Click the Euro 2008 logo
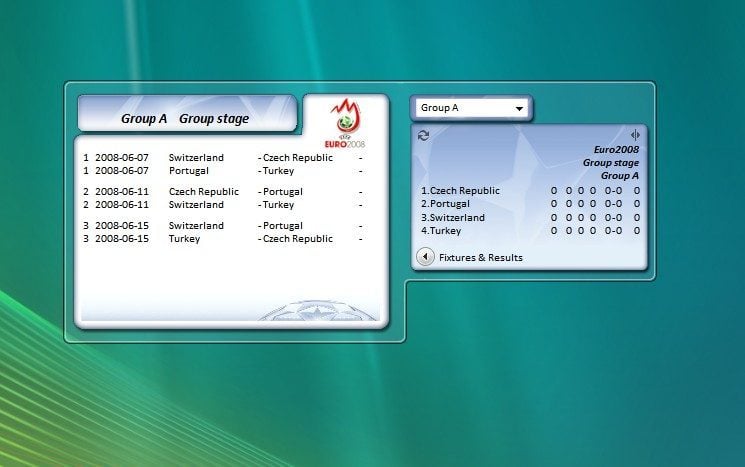This screenshot has width=745, height=467. pyautogui.click(x=346, y=122)
